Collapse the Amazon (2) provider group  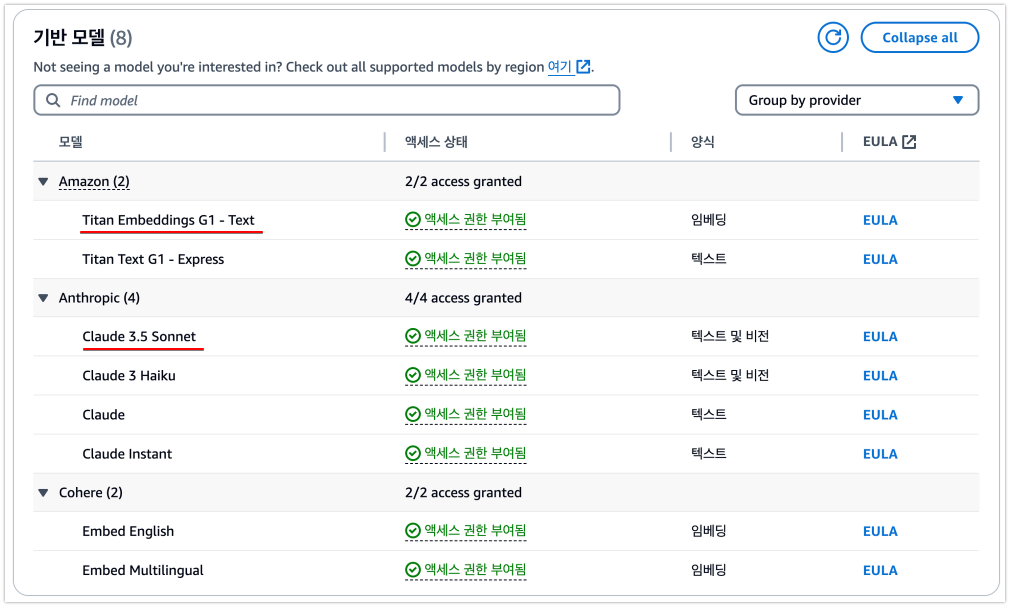point(43,182)
